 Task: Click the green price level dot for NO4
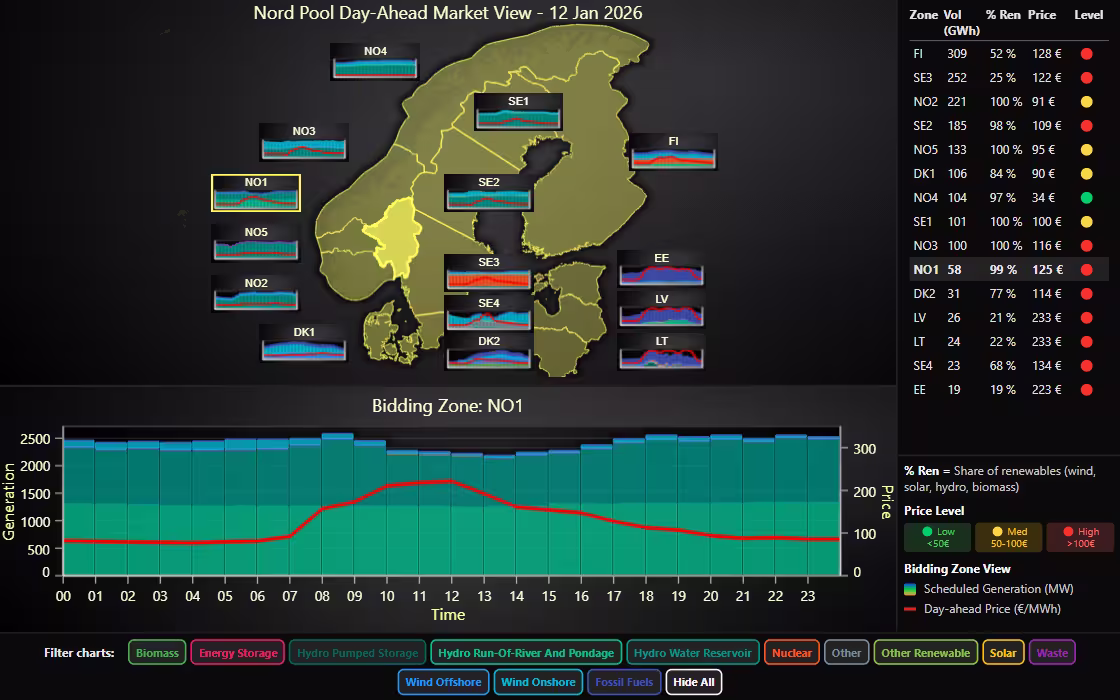click(1086, 198)
